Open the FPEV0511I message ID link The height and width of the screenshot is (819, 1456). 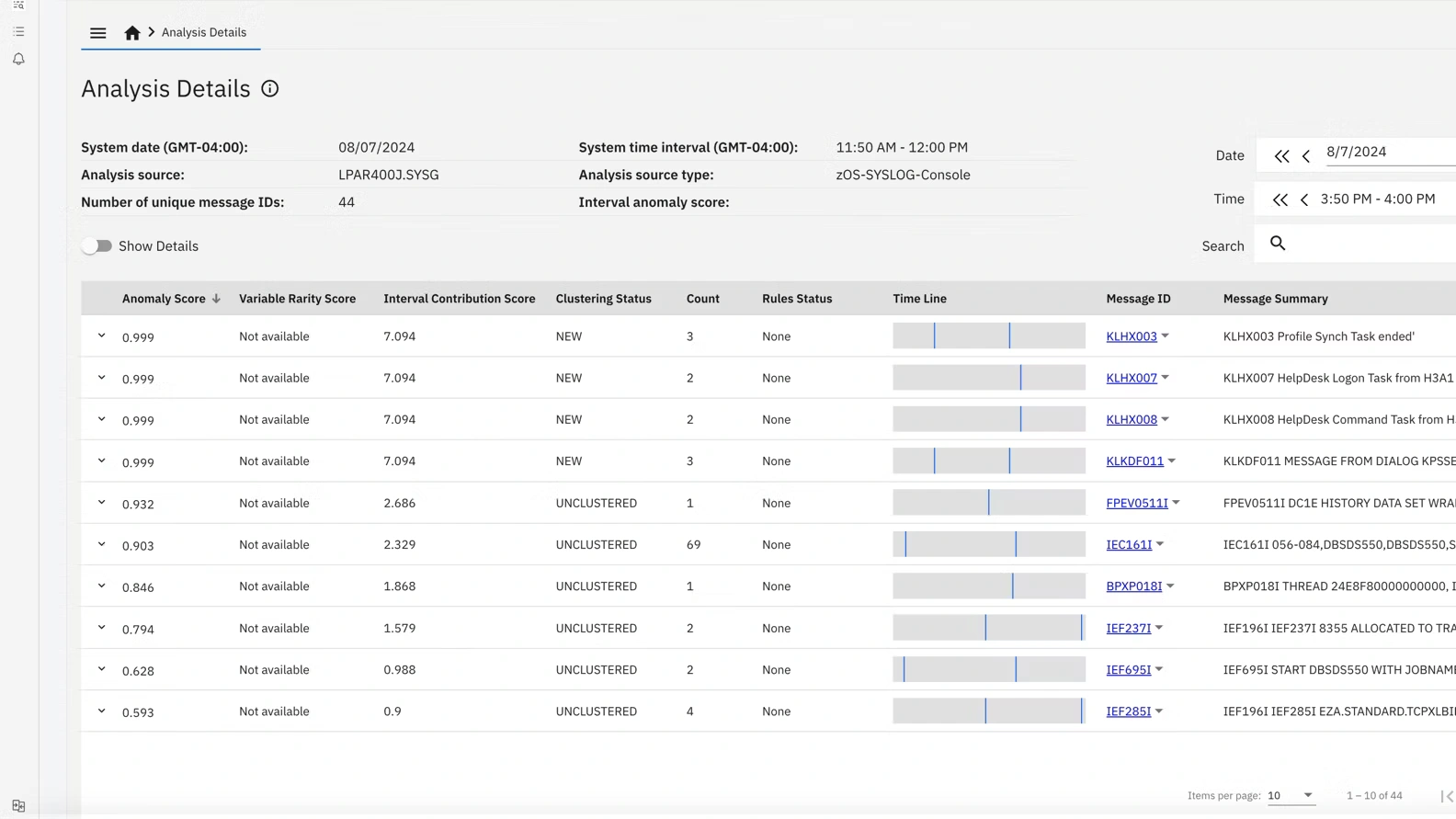pyautogui.click(x=1136, y=503)
